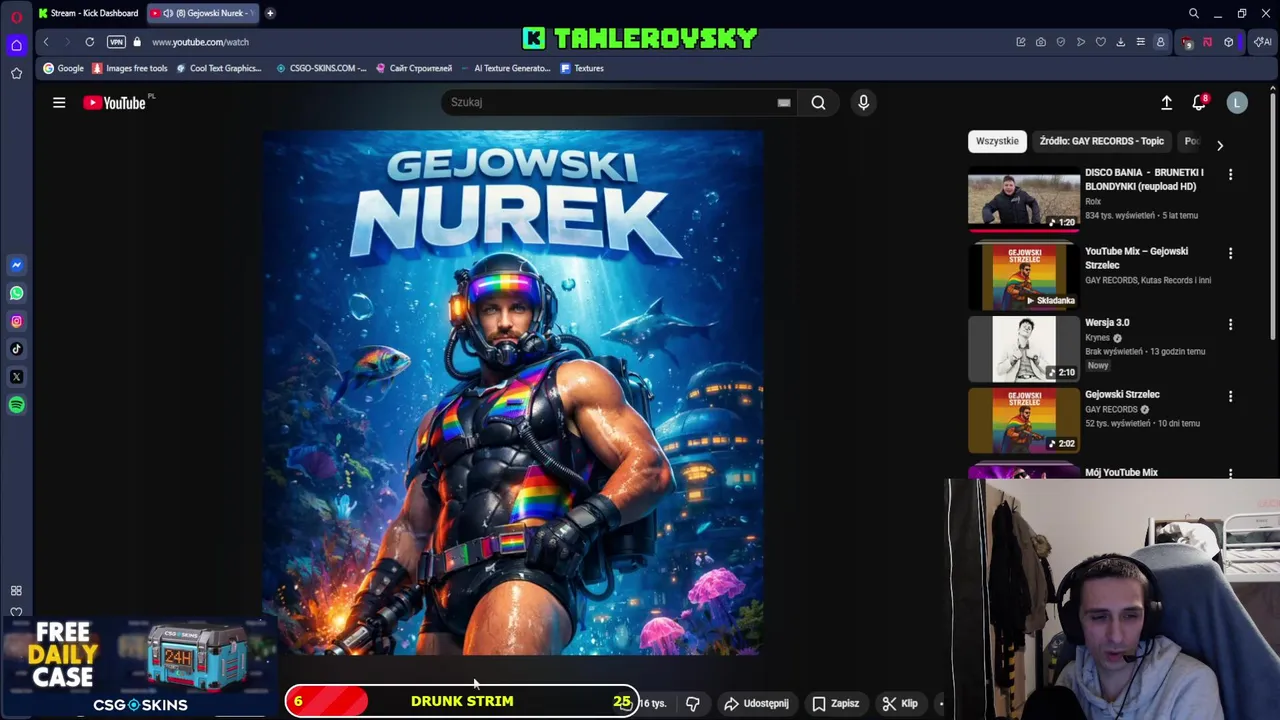
Task: Go back with the browser back arrow
Action: point(46,42)
